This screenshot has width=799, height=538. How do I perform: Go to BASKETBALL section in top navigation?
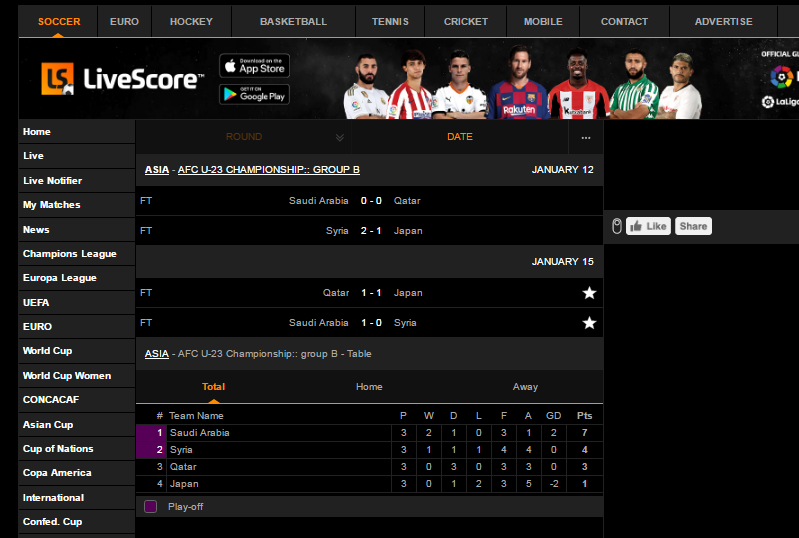click(293, 21)
